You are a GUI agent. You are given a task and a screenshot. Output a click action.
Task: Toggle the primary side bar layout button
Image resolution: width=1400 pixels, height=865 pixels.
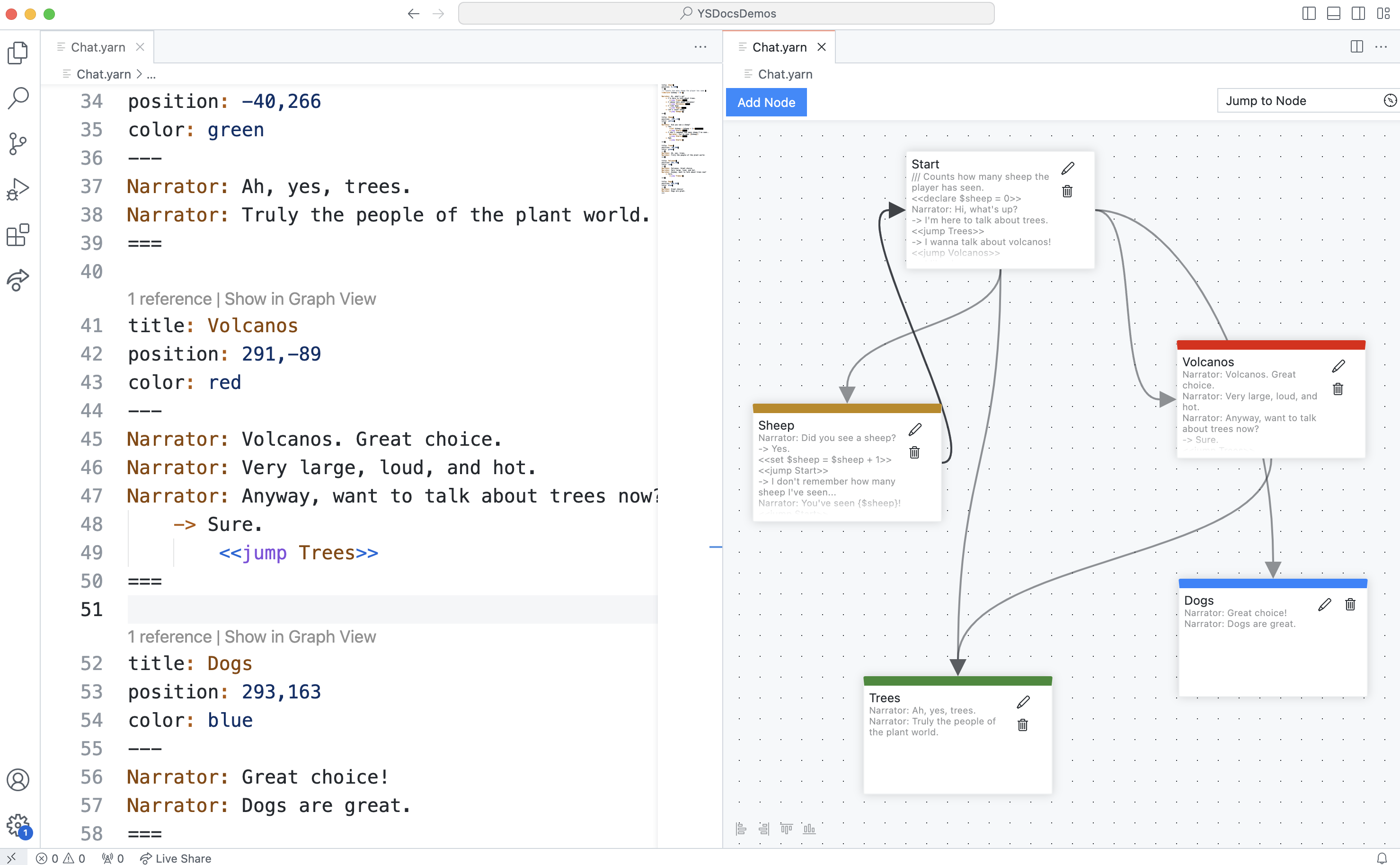(1309, 13)
